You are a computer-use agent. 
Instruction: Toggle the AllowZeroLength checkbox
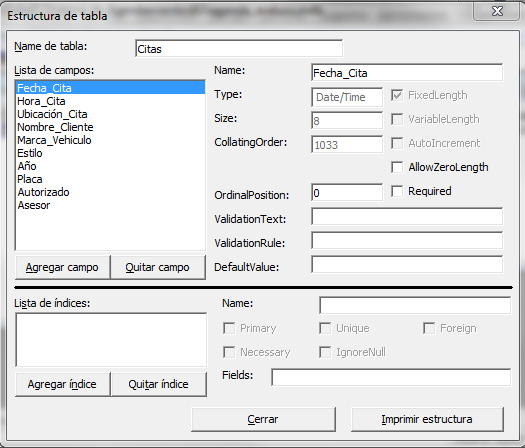point(397,167)
